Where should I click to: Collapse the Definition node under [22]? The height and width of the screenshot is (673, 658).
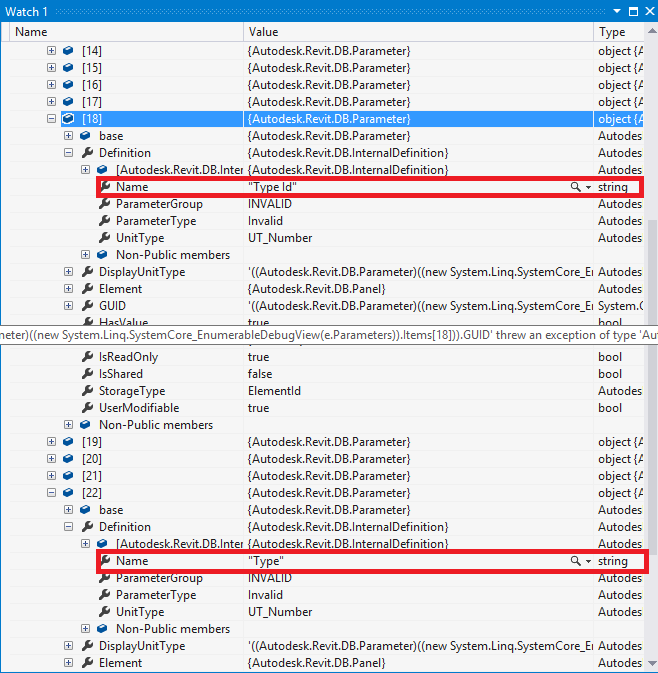tap(68, 527)
